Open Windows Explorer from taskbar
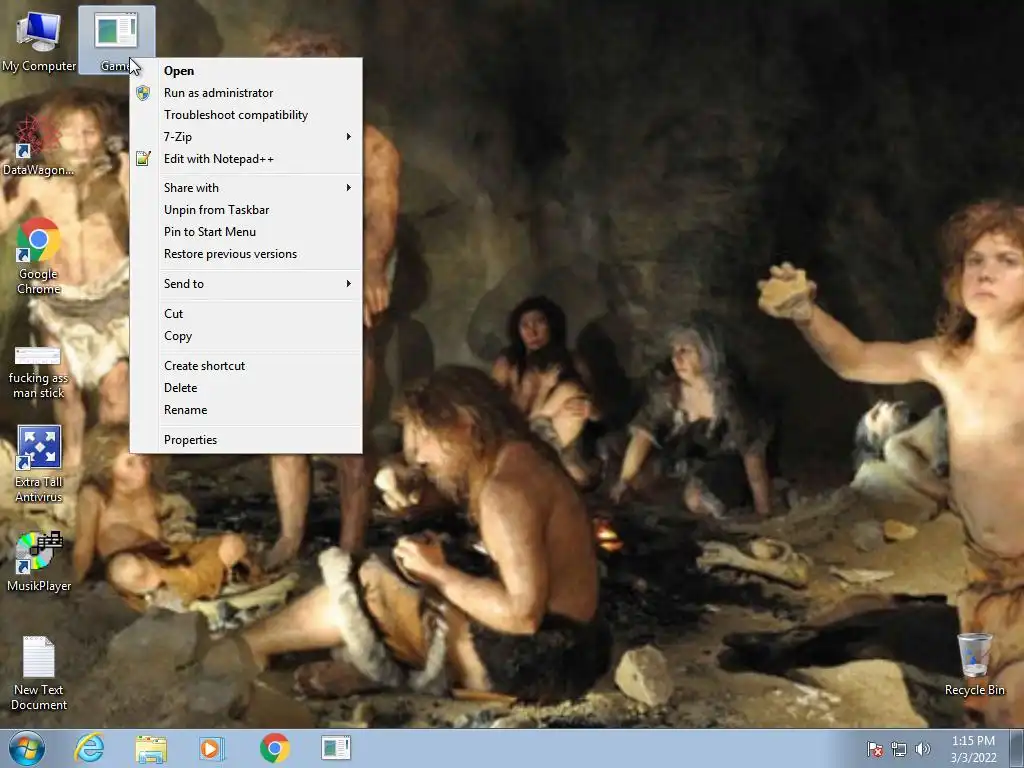This screenshot has width=1024, height=768. 151,748
